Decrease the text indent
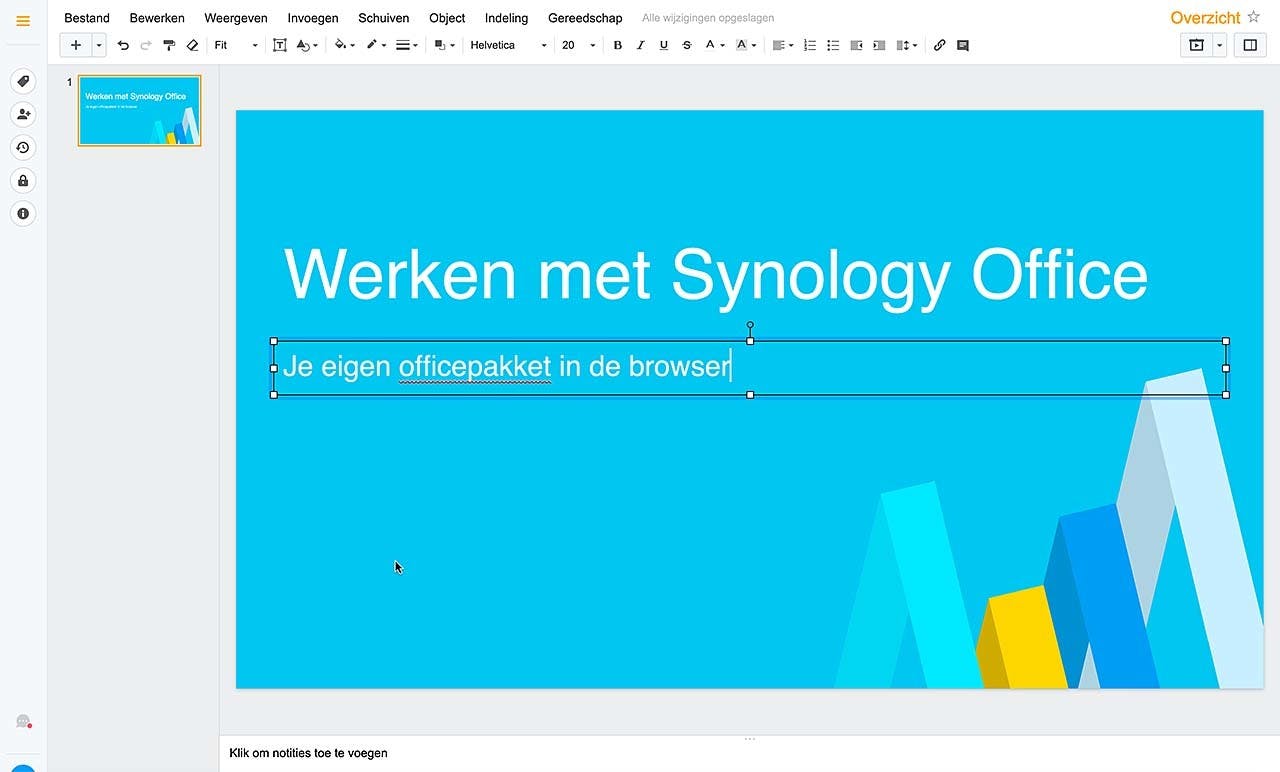Viewport: 1280px width, 772px height. [856, 45]
